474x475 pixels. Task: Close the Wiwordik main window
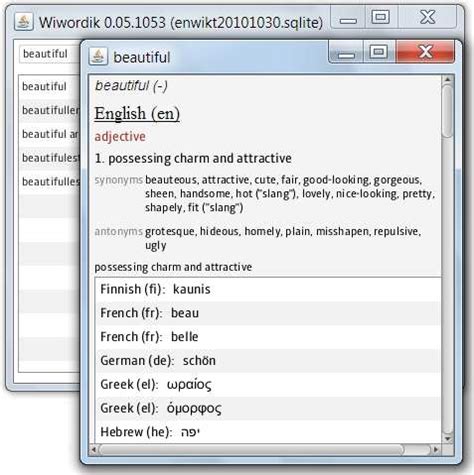pyautogui.click(x=427, y=17)
